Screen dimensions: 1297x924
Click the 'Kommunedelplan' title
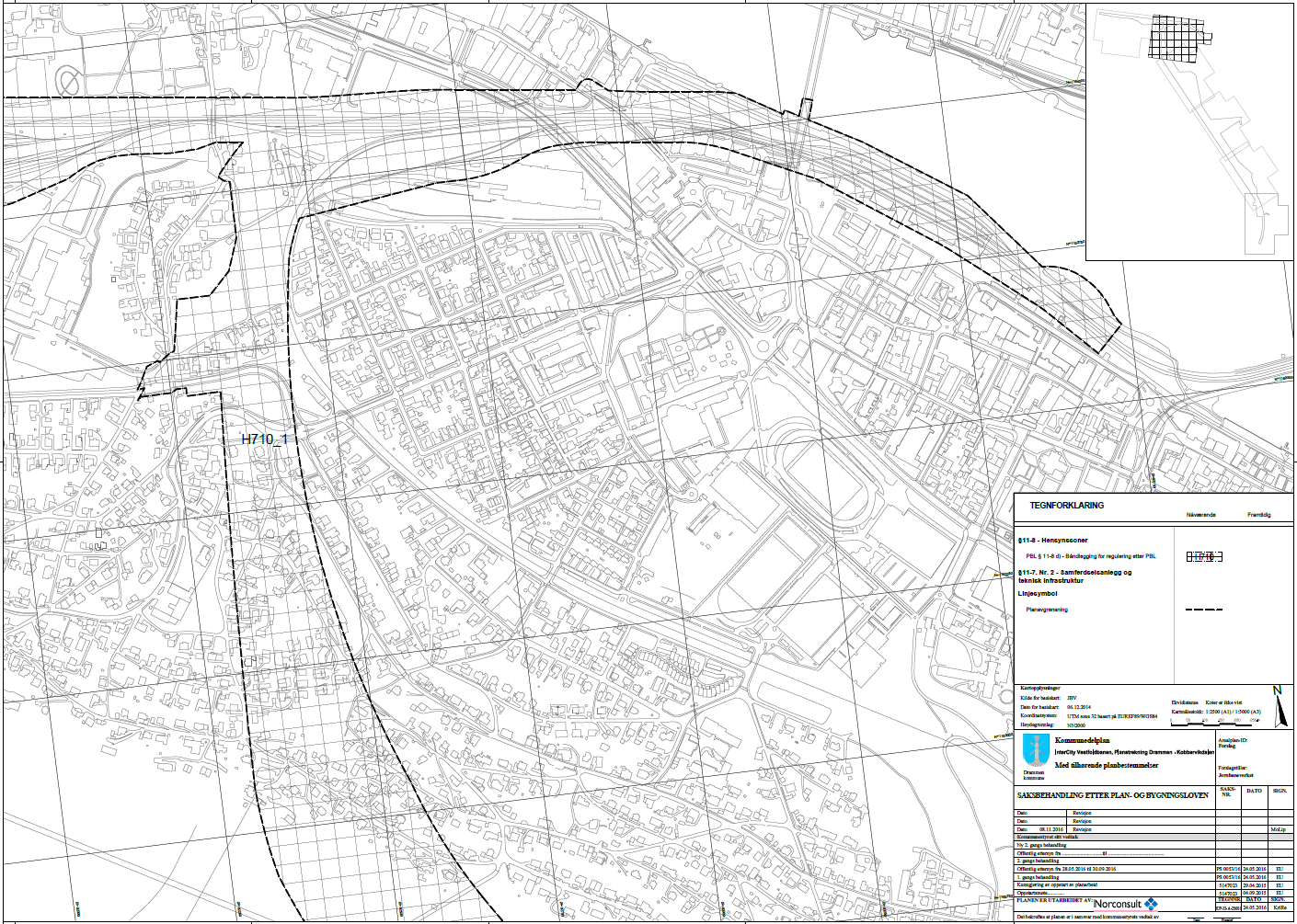[1083, 740]
